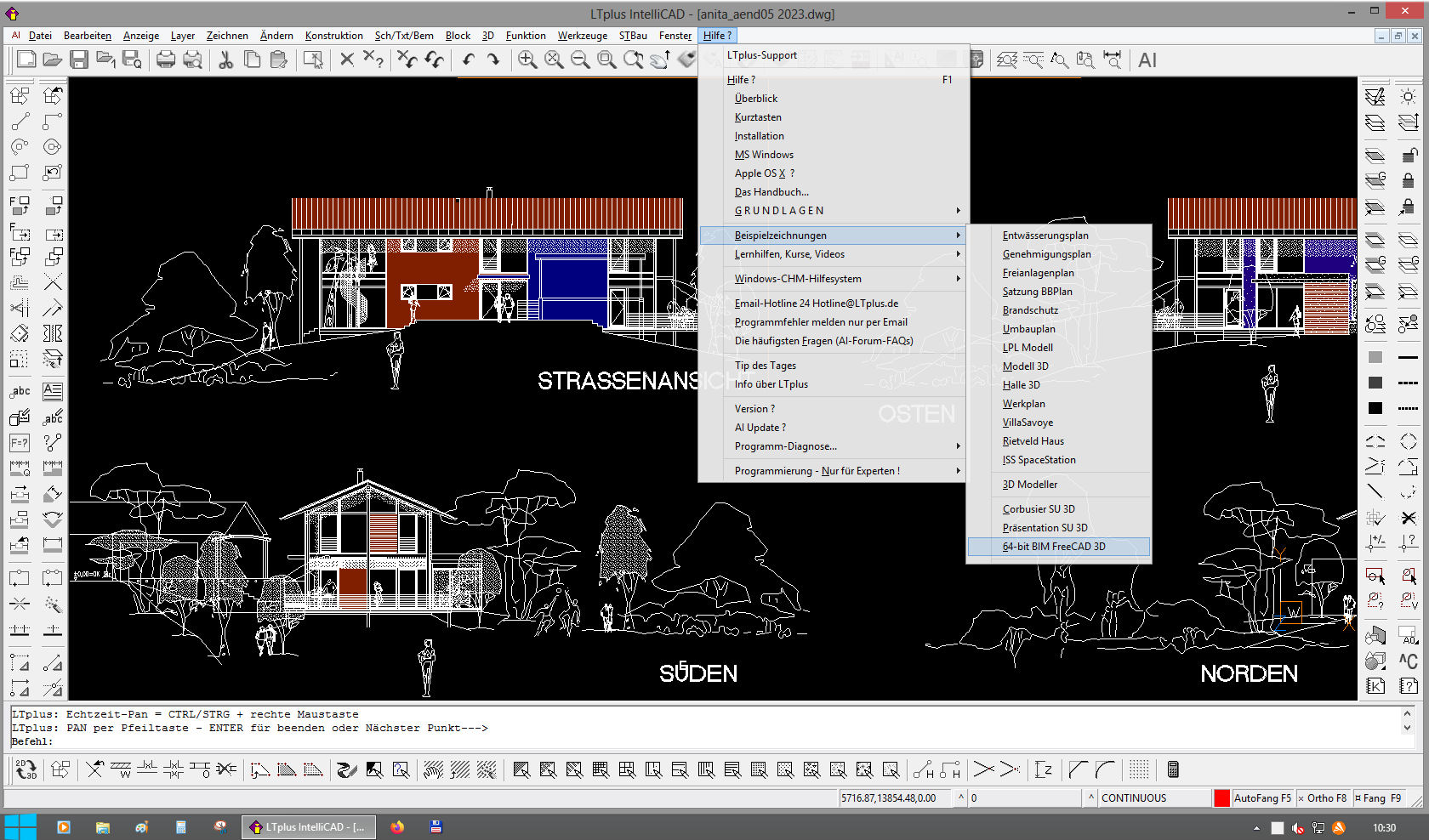Open the Konstruktion menu
This screenshot has height=840, width=1429.
[x=333, y=36]
